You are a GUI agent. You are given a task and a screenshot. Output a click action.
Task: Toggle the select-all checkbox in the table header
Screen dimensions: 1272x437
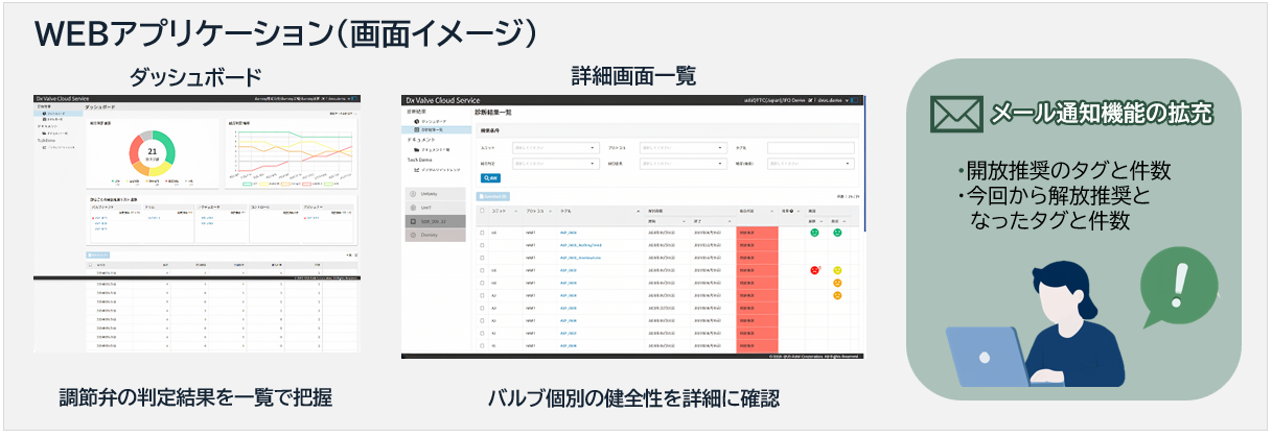pos(484,211)
